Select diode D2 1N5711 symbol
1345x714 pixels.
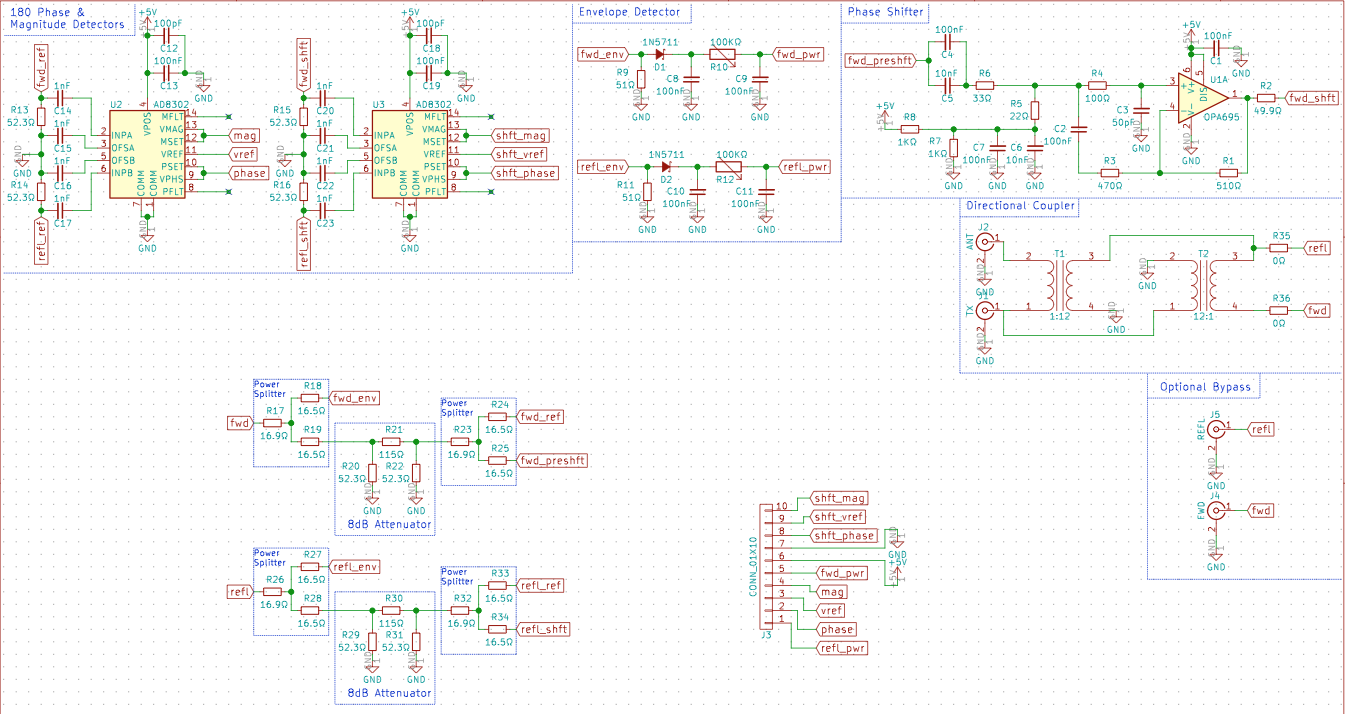(x=666, y=166)
